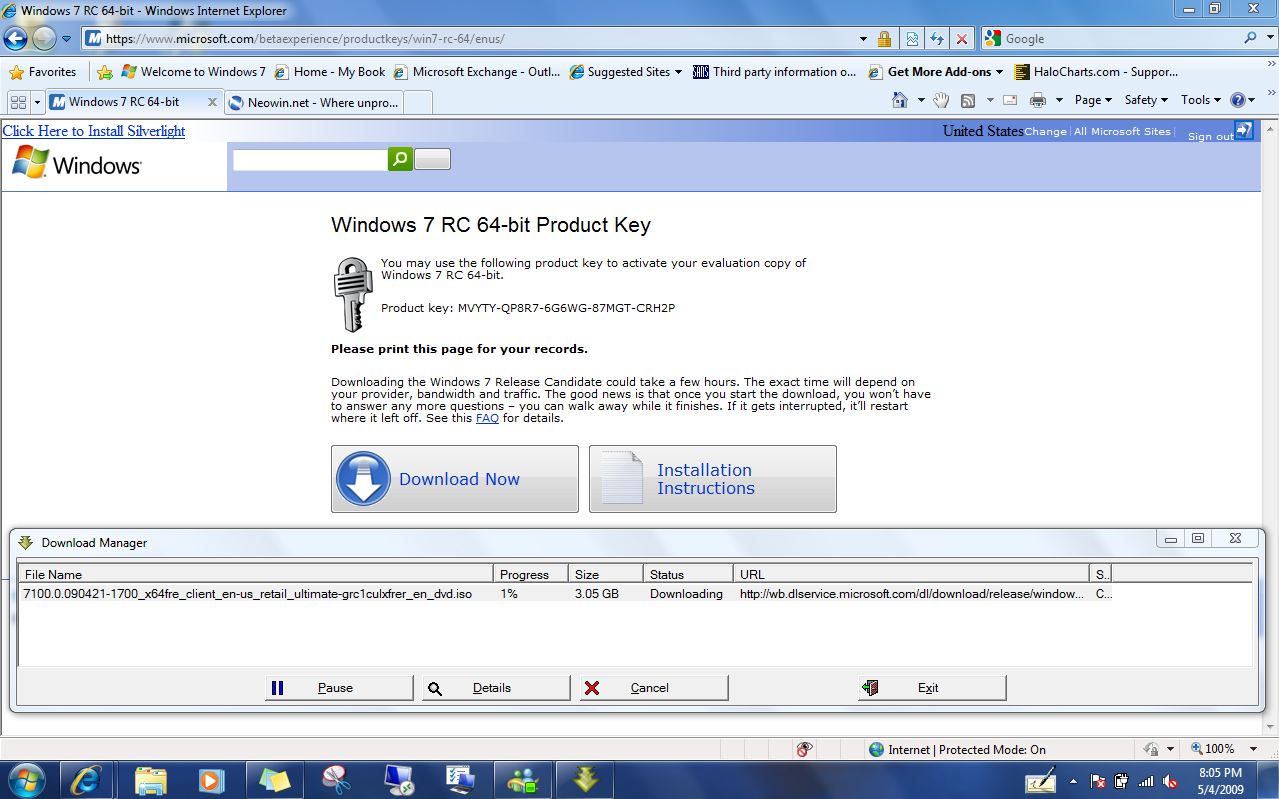This screenshot has height=799, width=1279.
Task: Open the tab list dropdown arrow
Action: click(38, 102)
